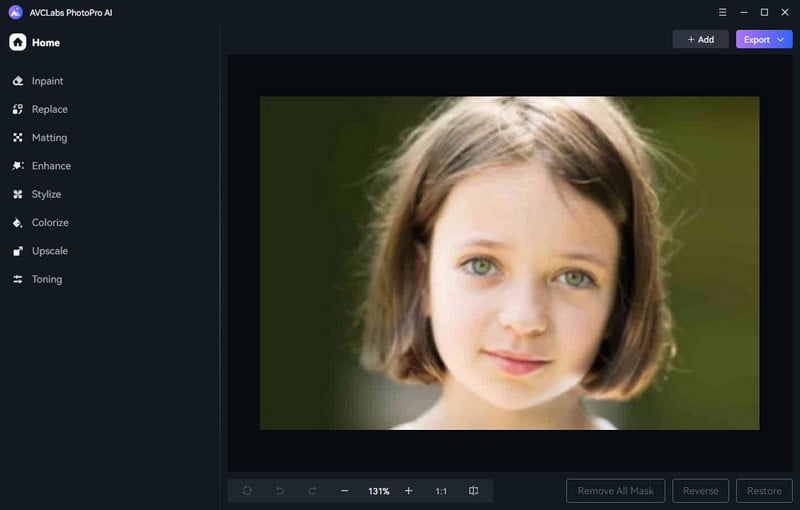The image size is (800, 510).
Task: Select the Upscale tool icon
Action: tap(18, 251)
